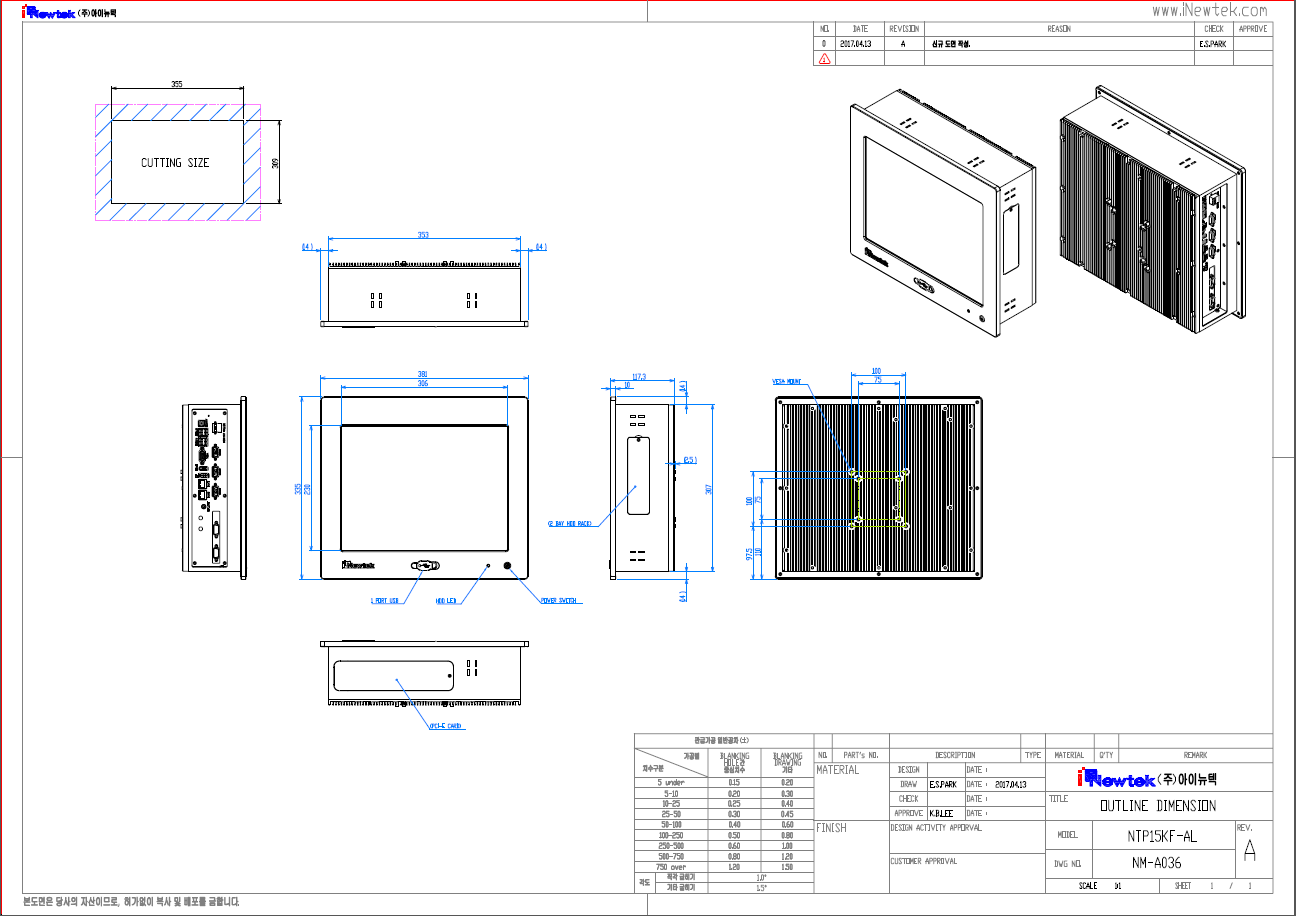Click the 'DESCRIPTION' column header in parts list
This screenshot has height=916, width=1296.
click(x=955, y=755)
